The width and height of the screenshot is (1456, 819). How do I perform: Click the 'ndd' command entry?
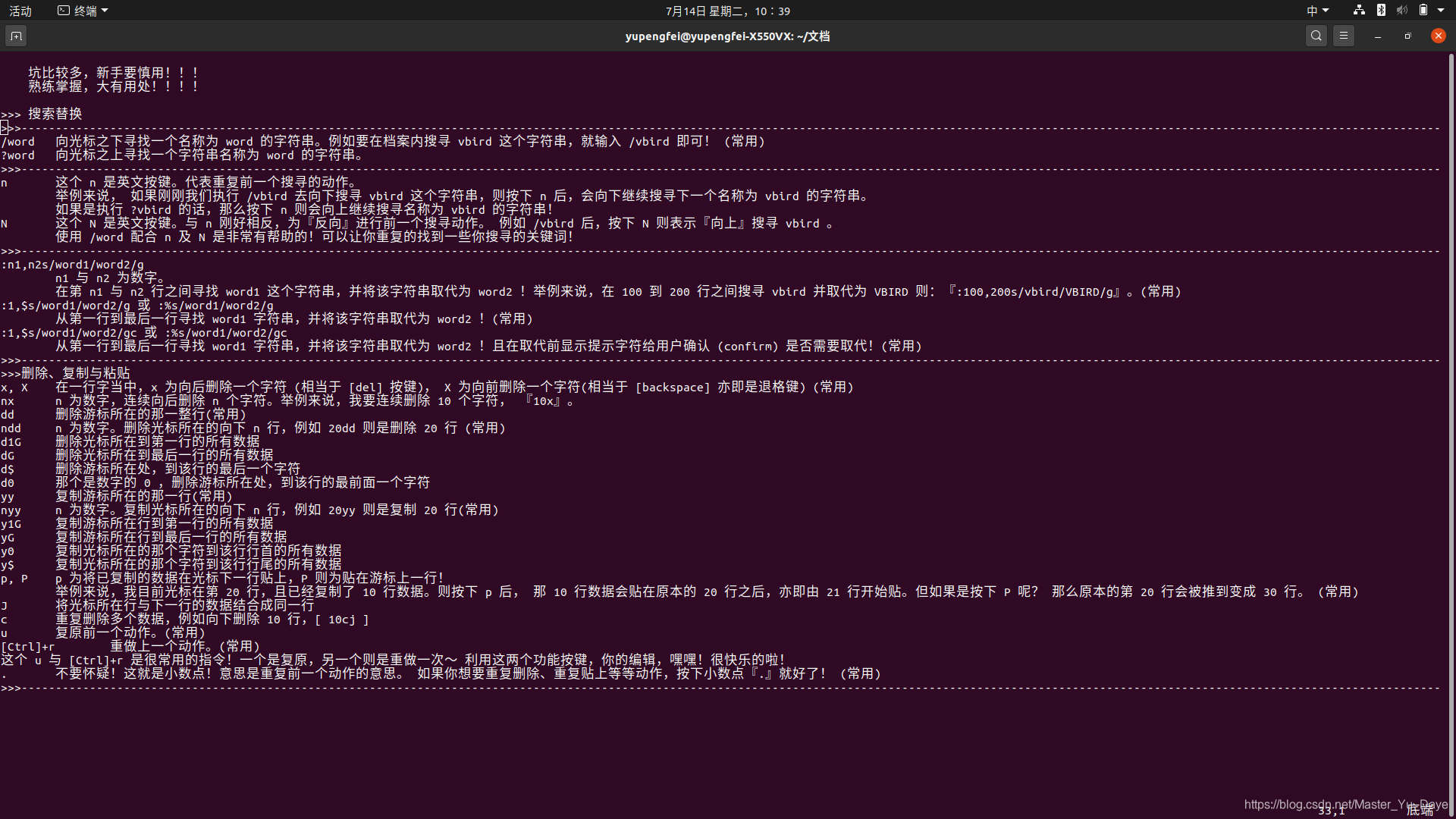pos(11,428)
